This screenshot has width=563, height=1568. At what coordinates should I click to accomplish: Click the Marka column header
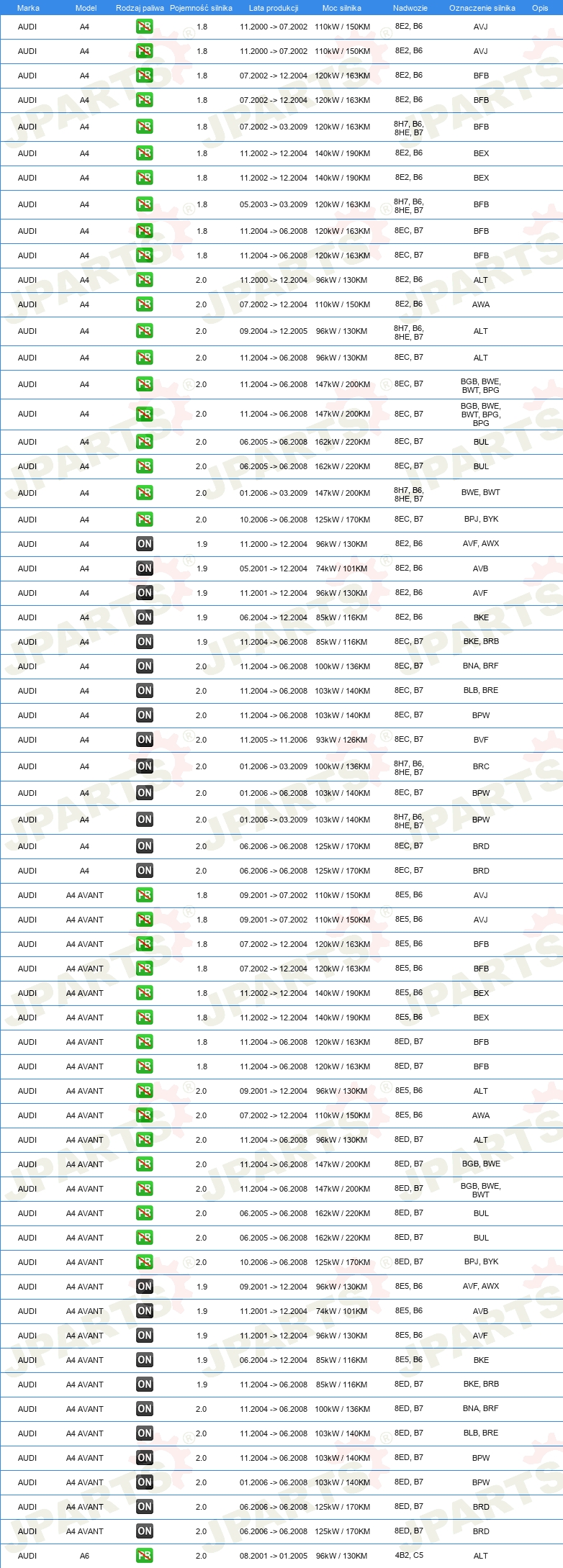[28, 8]
